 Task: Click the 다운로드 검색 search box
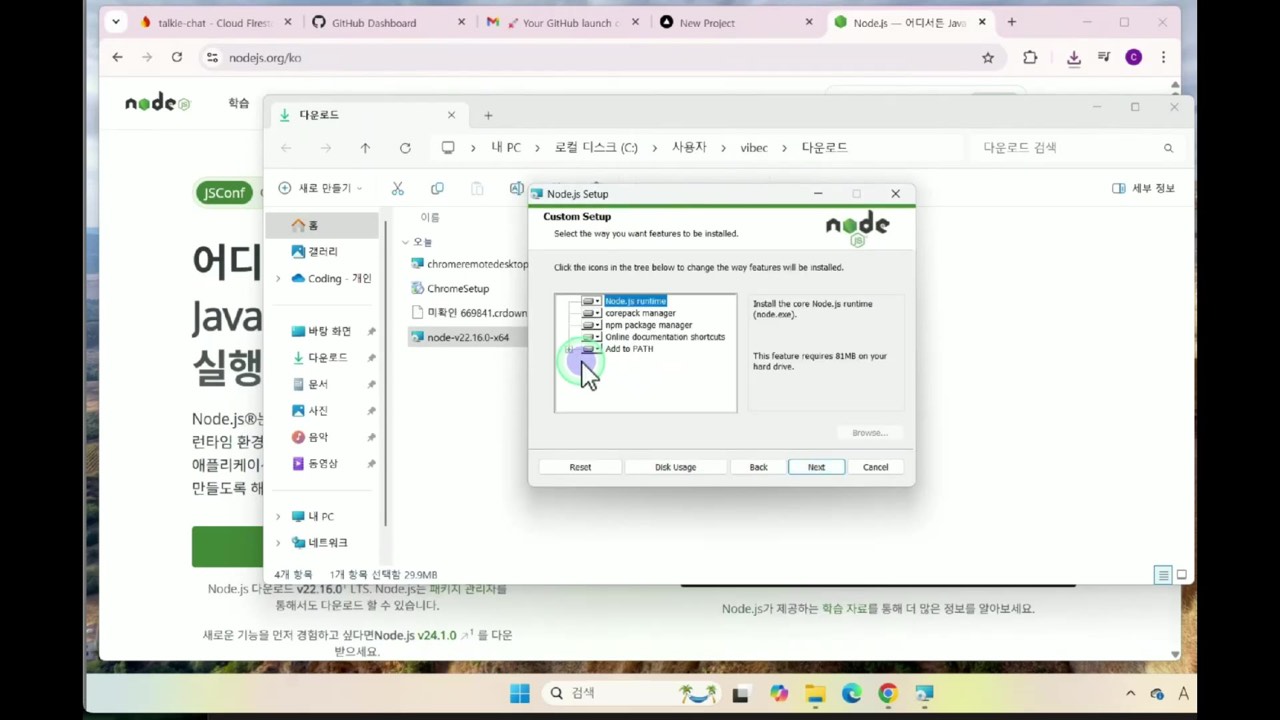(x=1075, y=147)
